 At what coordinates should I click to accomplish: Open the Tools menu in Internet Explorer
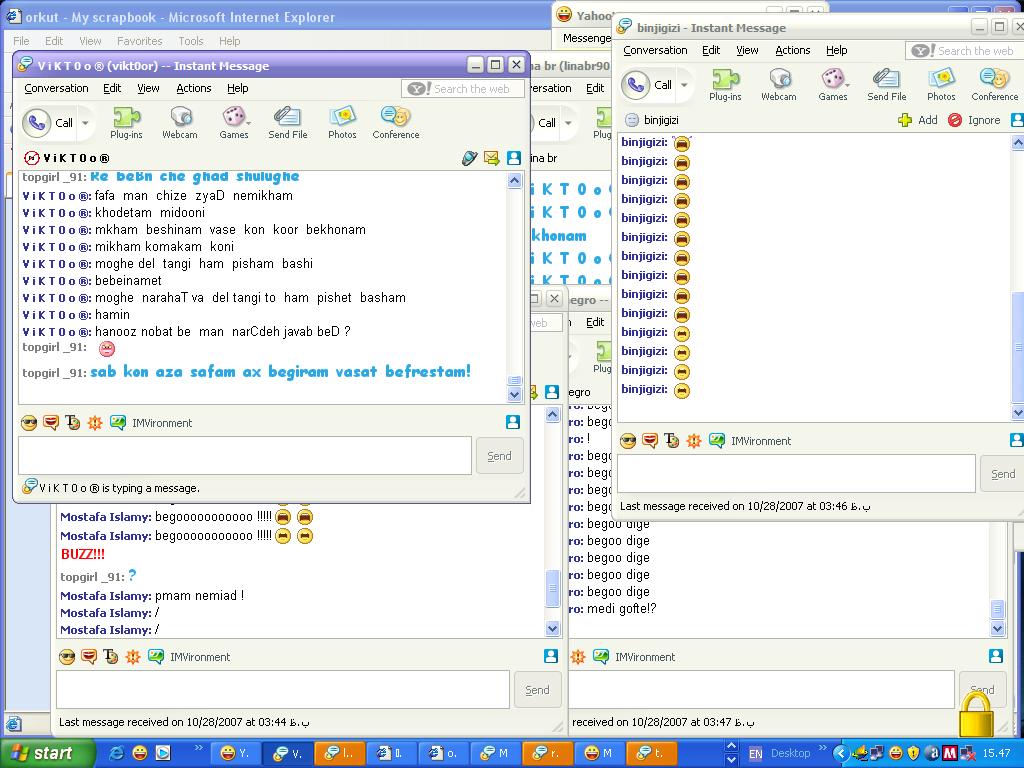(x=191, y=41)
